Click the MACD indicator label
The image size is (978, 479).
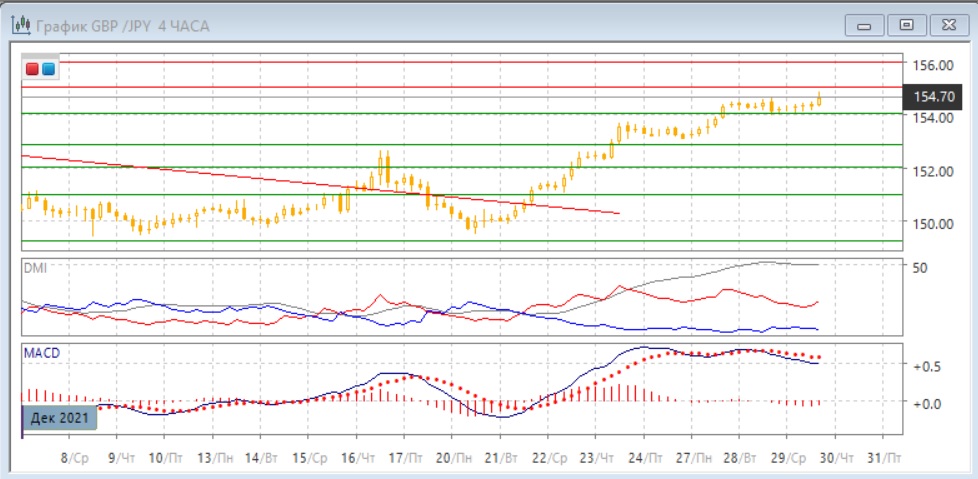click(42, 353)
